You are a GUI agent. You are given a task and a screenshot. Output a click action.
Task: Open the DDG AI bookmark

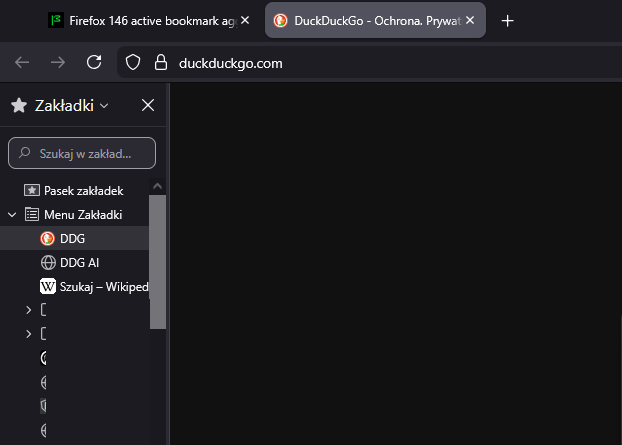coord(79,262)
